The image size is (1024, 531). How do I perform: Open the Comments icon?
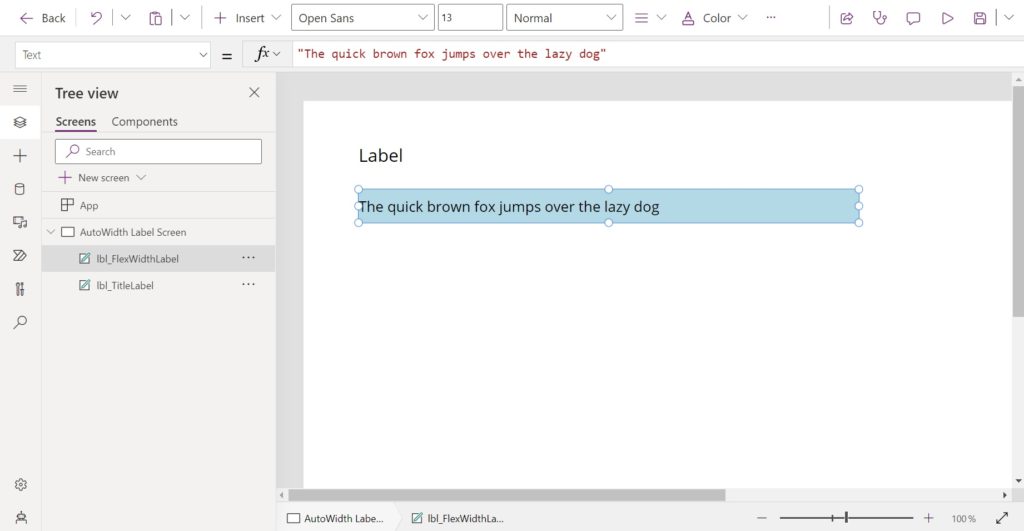(913, 18)
